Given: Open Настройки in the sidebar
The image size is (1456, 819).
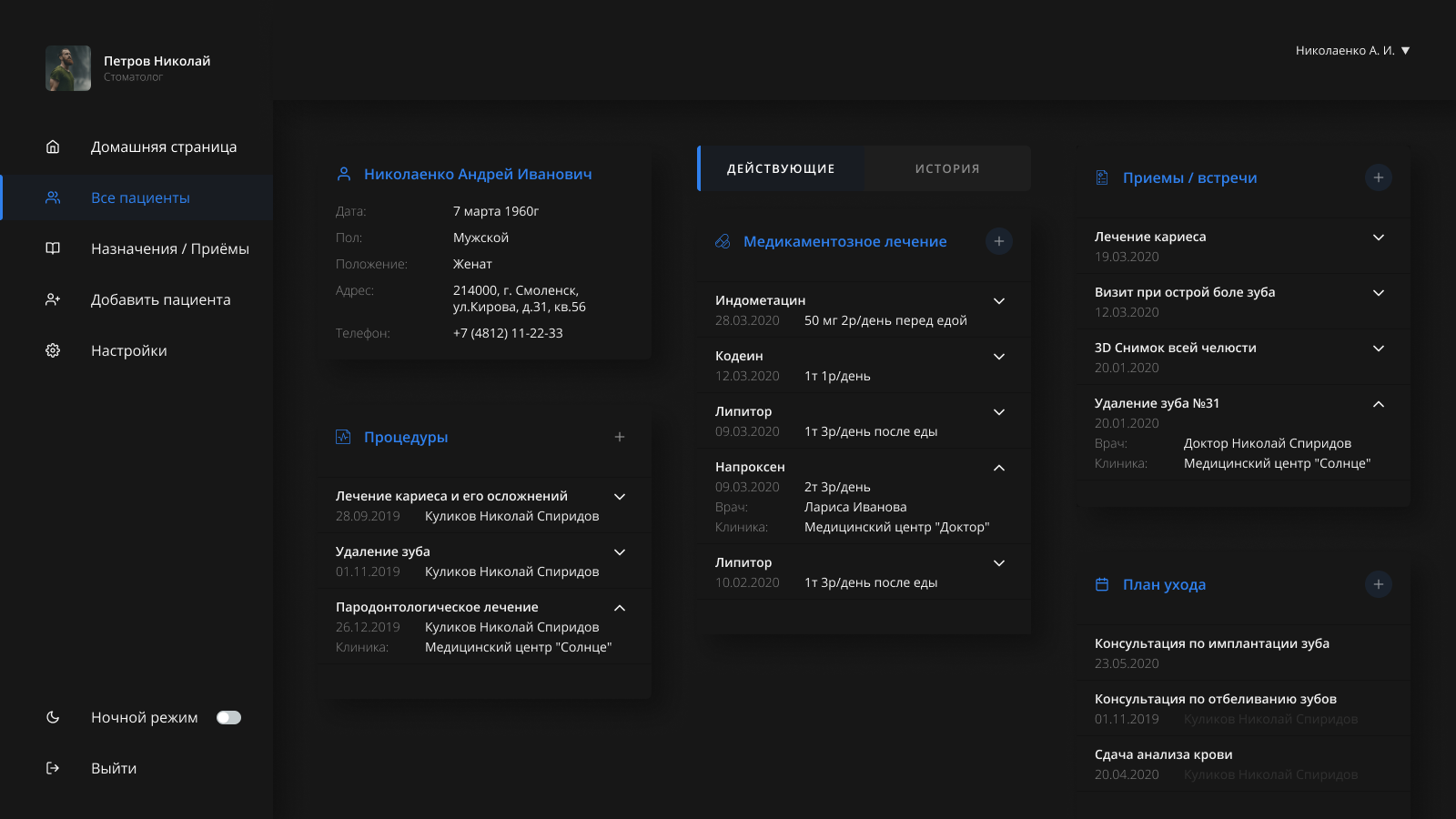Looking at the screenshot, I should coord(129,350).
